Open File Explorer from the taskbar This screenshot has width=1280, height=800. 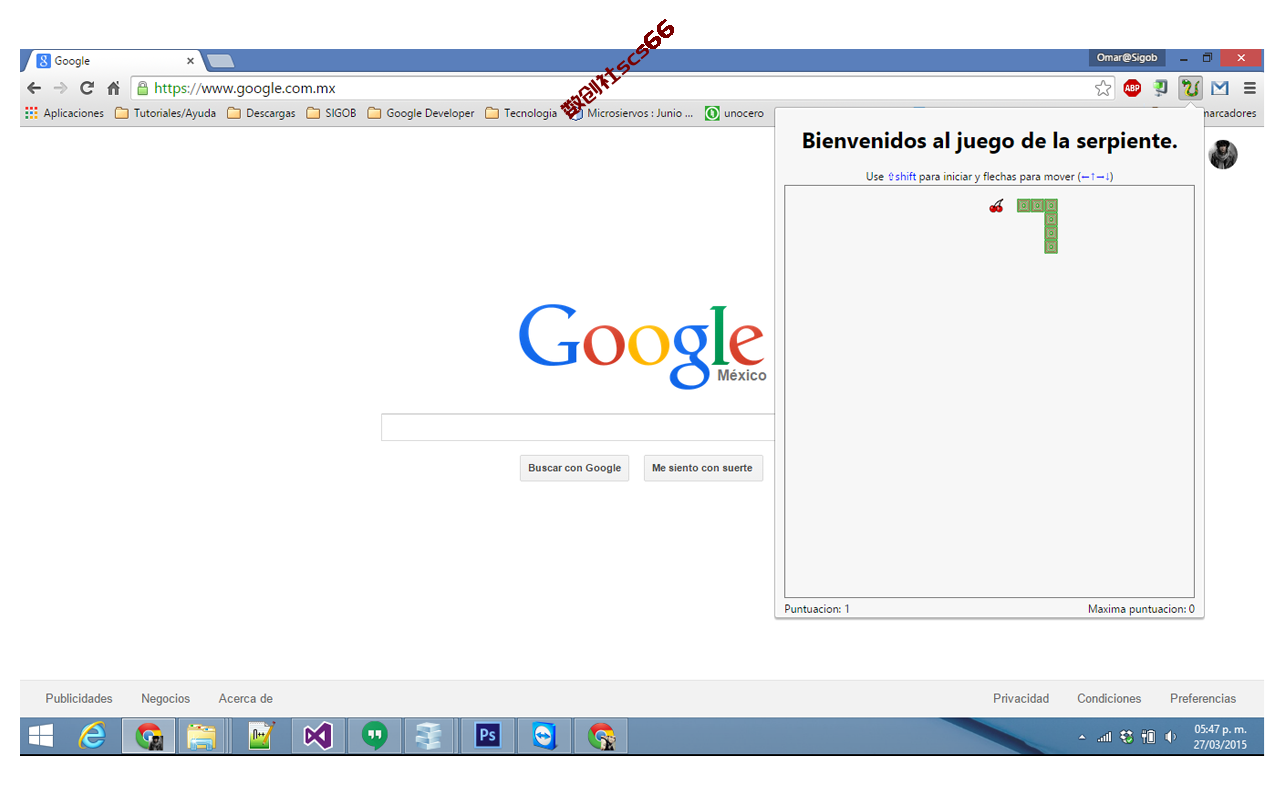pyautogui.click(x=201, y=736)
